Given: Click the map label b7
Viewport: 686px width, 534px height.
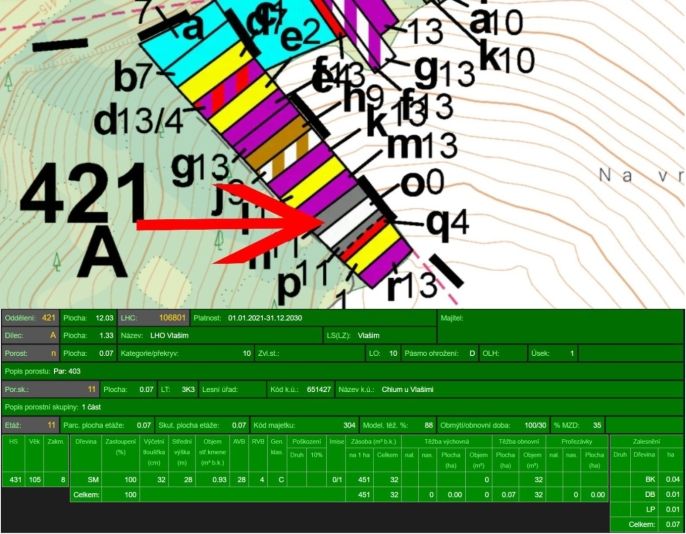Looking at the screenshot, I should (132, 77).
